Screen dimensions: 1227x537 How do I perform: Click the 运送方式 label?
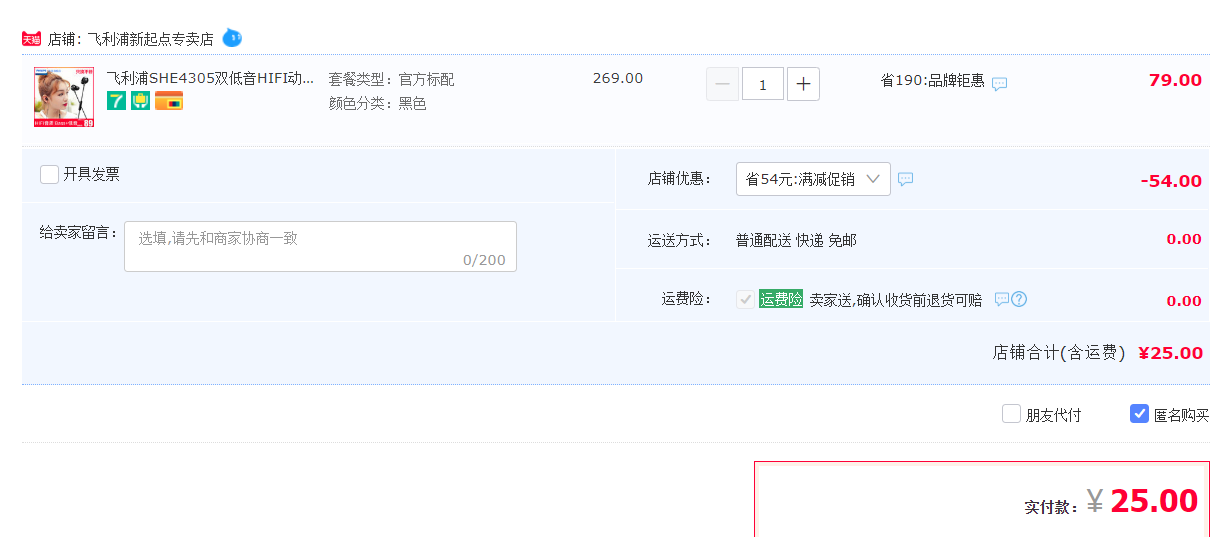pyautogui.click(x=679, y=240)
